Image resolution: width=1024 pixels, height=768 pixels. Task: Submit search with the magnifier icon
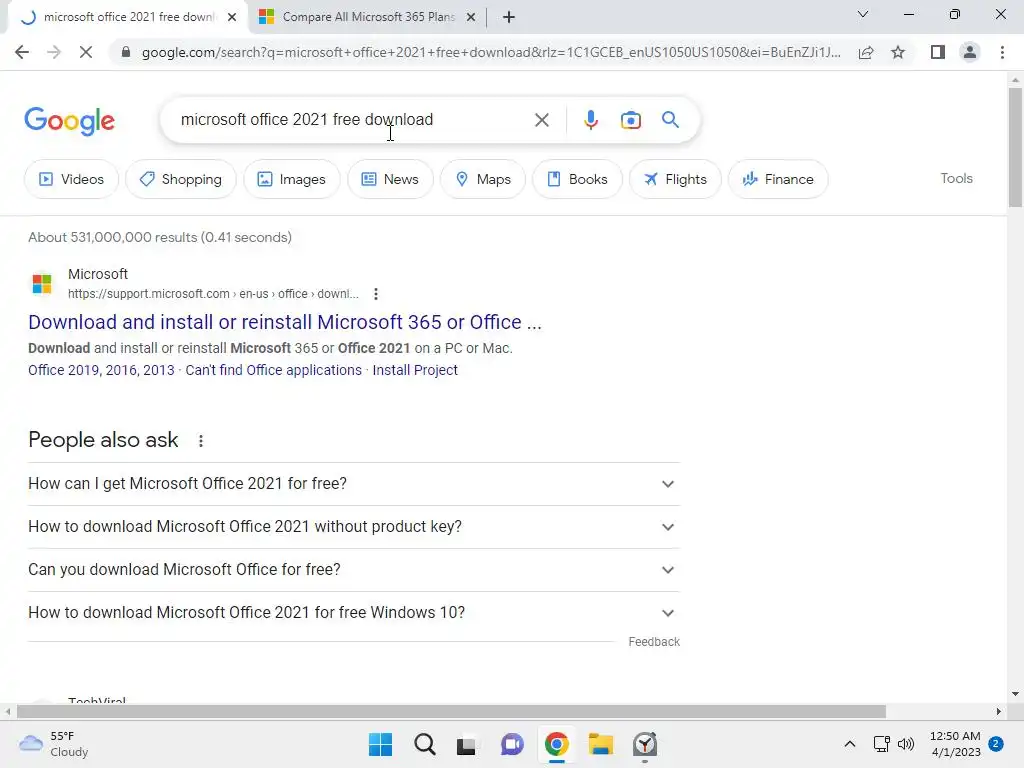[x=670, y=120]
